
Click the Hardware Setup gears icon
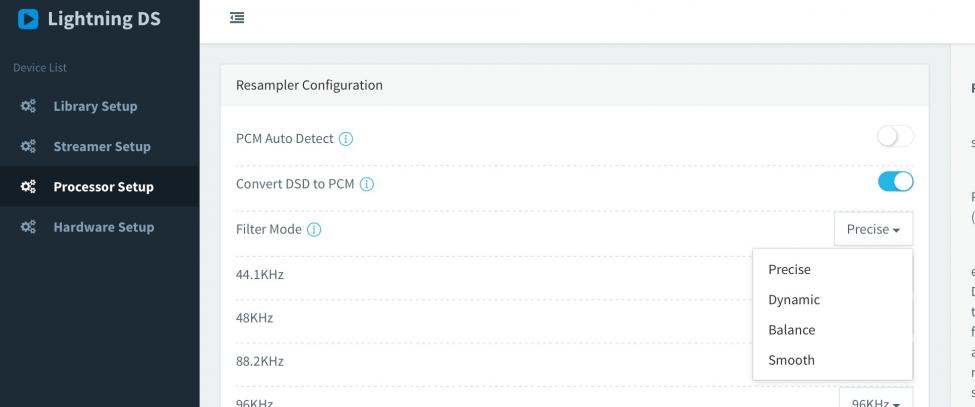29,227
